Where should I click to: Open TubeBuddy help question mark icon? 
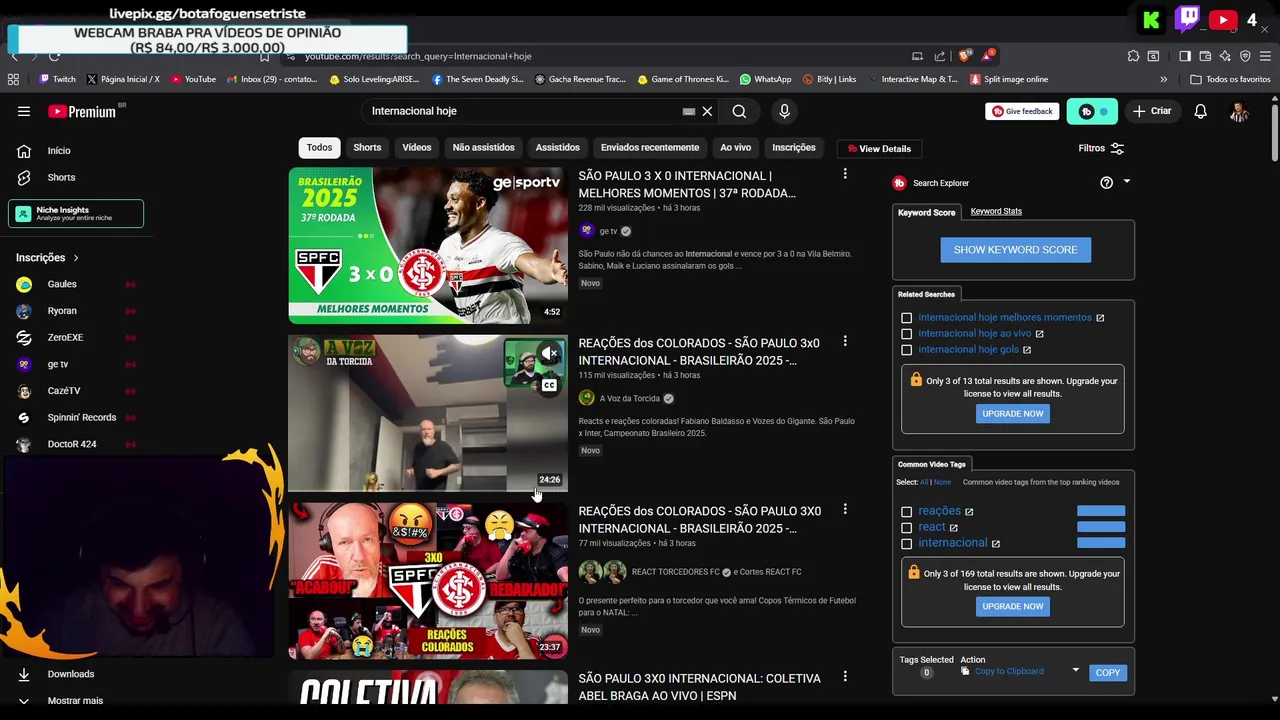(x=1106, y=183)
